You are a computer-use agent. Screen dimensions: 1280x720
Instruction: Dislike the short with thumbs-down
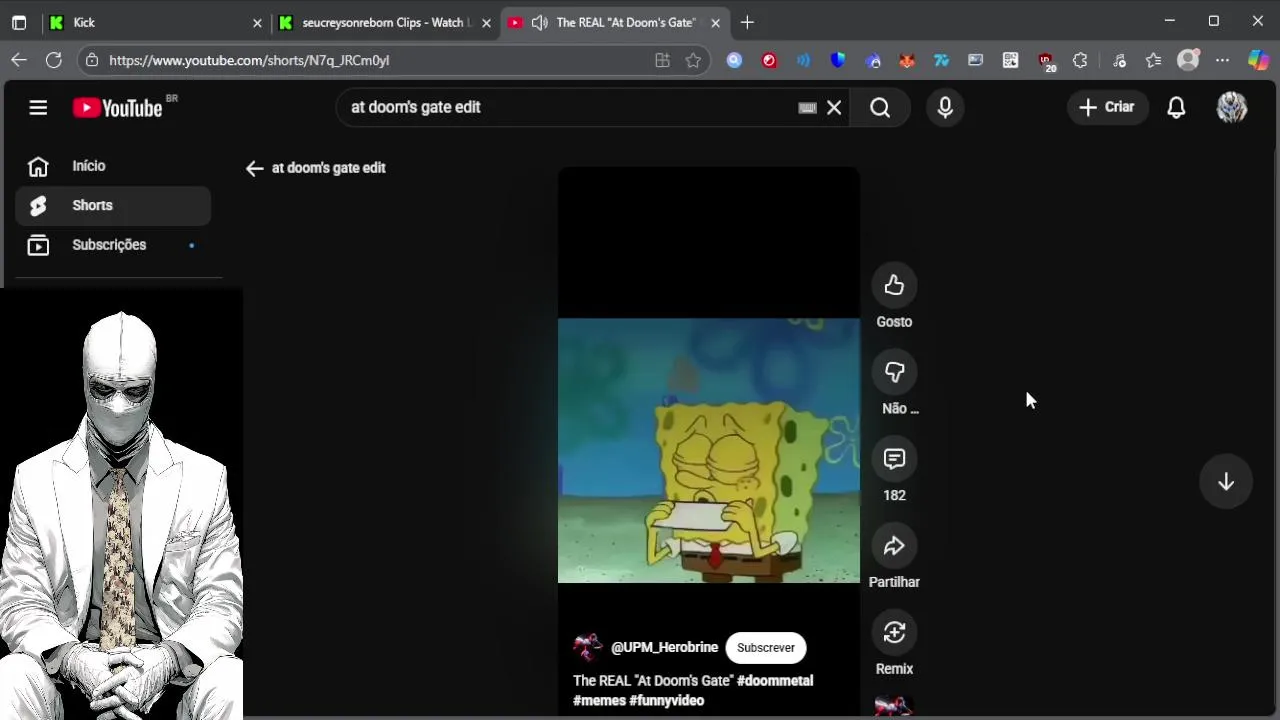894,372
